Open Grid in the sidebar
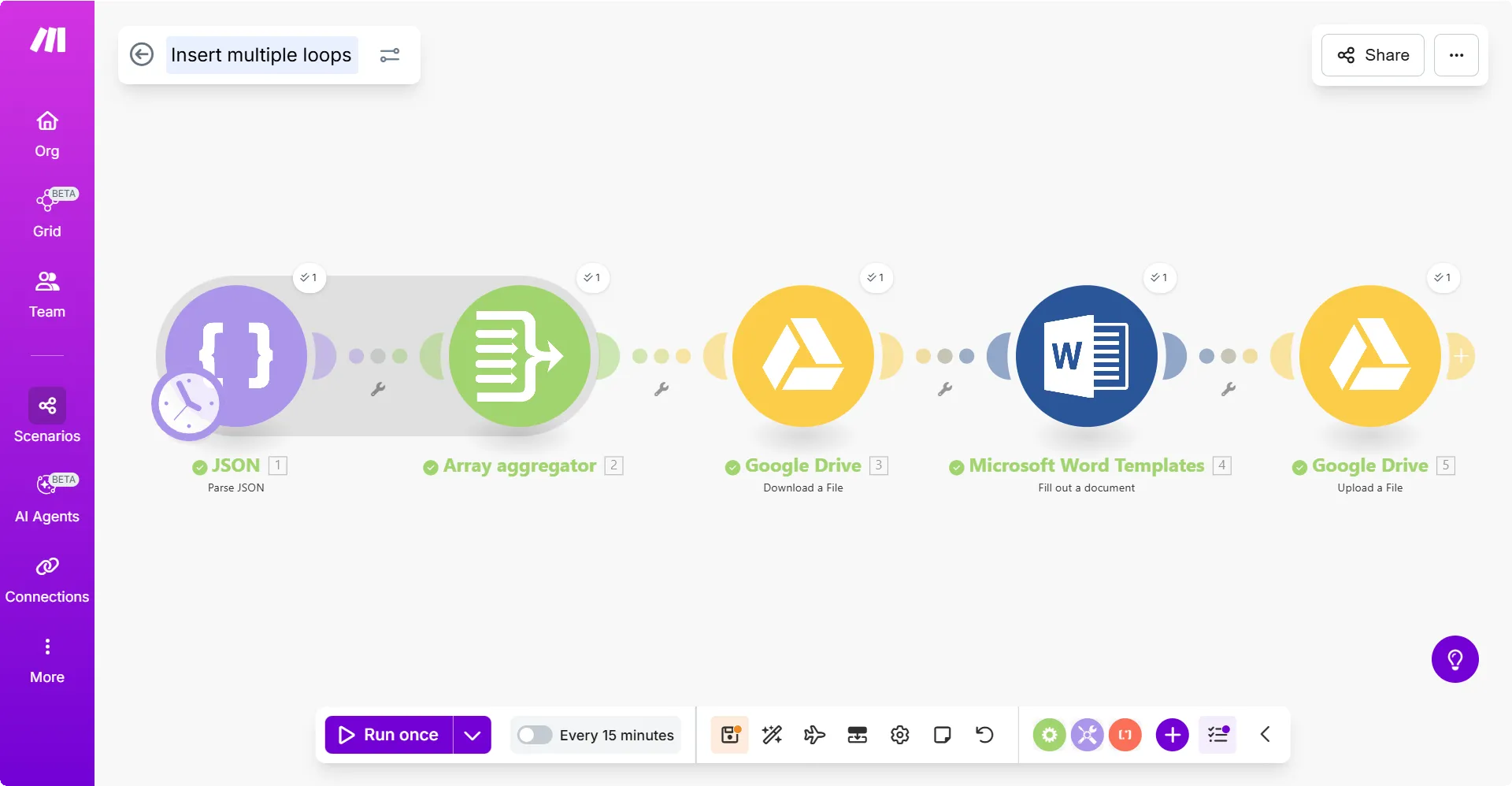1512x786 pixels. coord(47,214)
